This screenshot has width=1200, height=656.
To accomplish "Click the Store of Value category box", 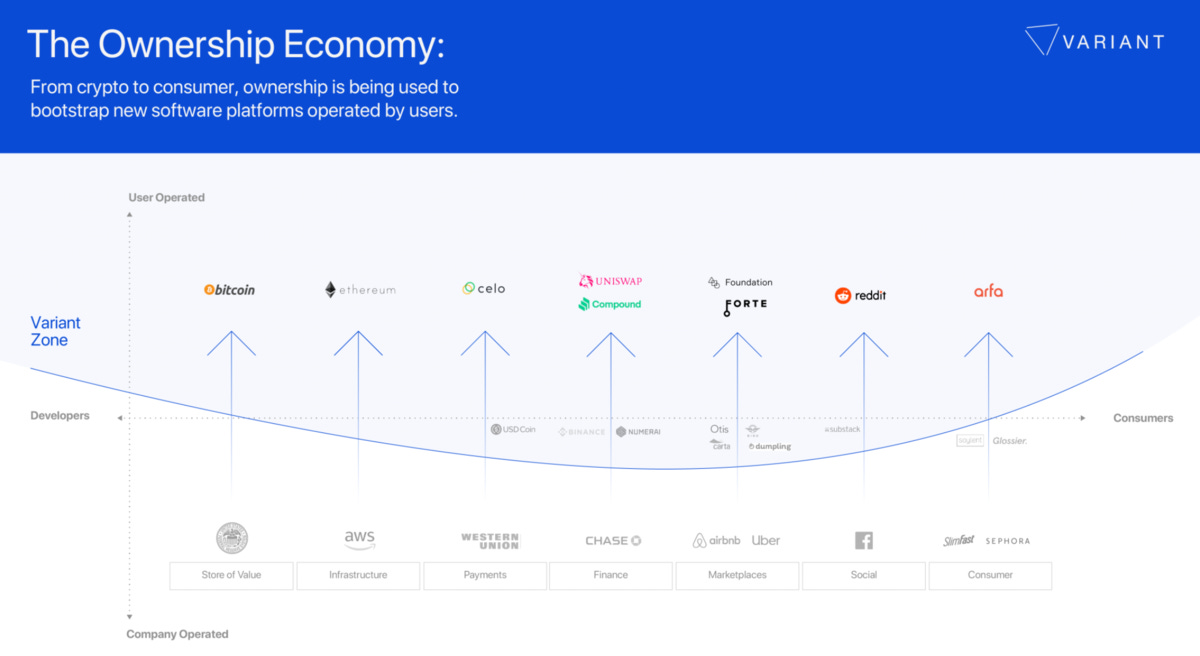I will (x=232, y=575).
